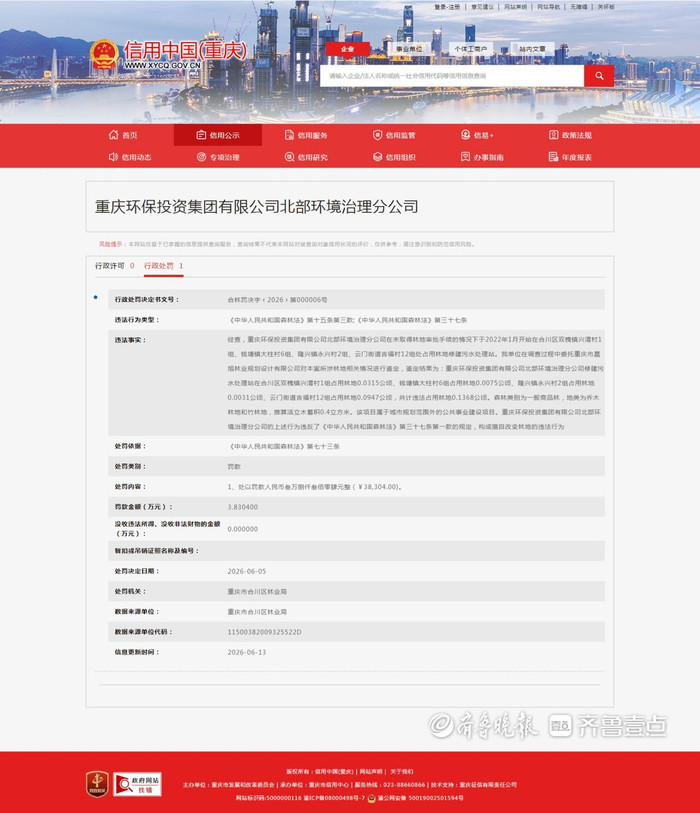Click the magnifier search button
Viewport: 700px width, 813px height.
599,76
